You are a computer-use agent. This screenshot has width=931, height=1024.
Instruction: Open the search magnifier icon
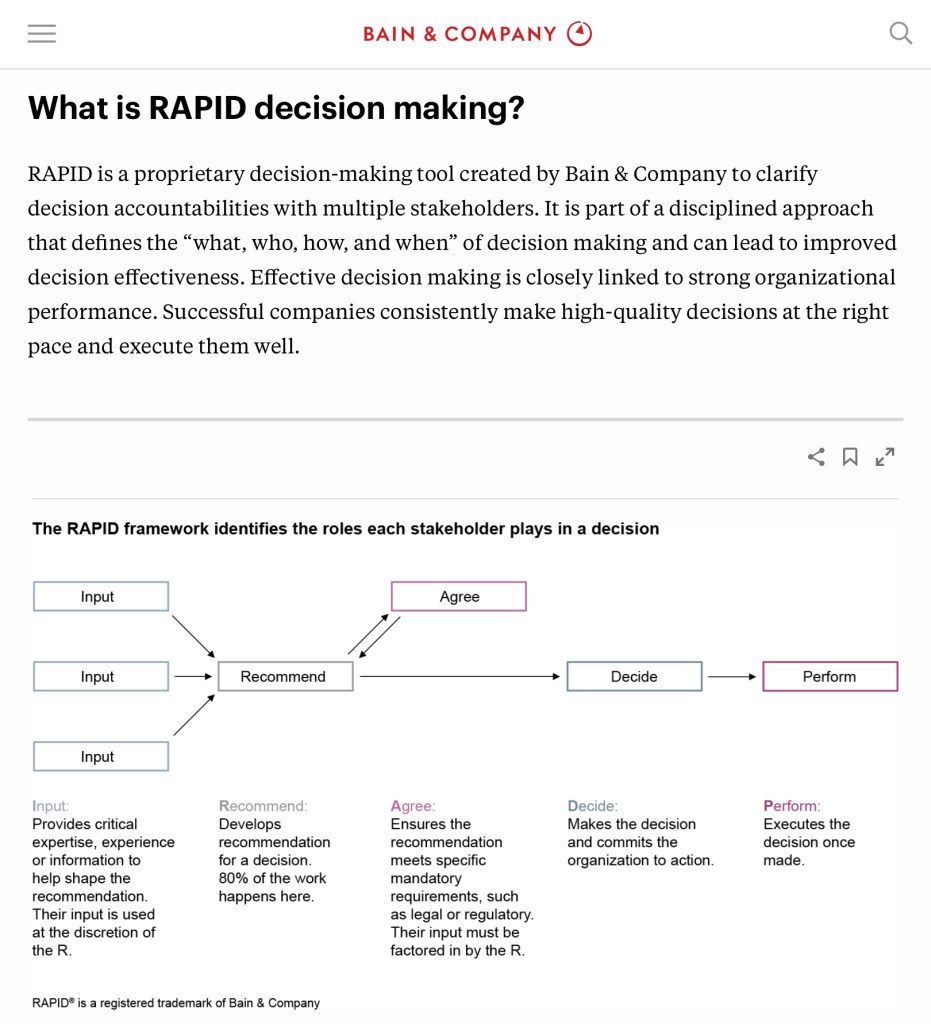point(900,34)
